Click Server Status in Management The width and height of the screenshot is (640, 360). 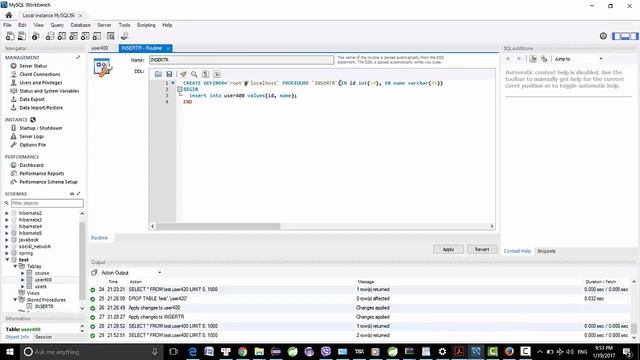click(33, 66)
